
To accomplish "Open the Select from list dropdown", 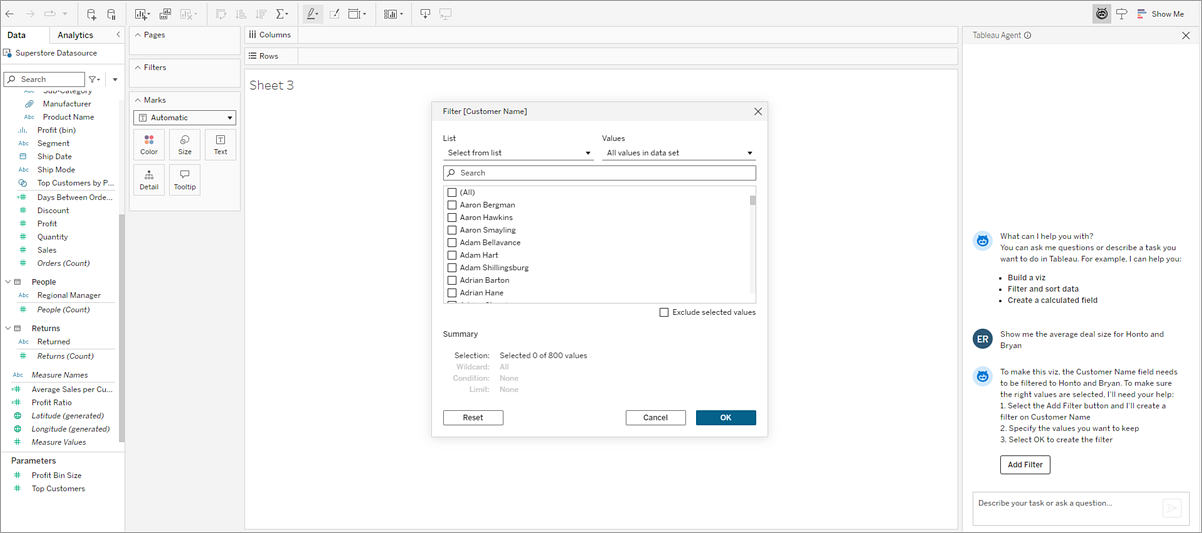I will pyautogui.click(x=518, y=153).
